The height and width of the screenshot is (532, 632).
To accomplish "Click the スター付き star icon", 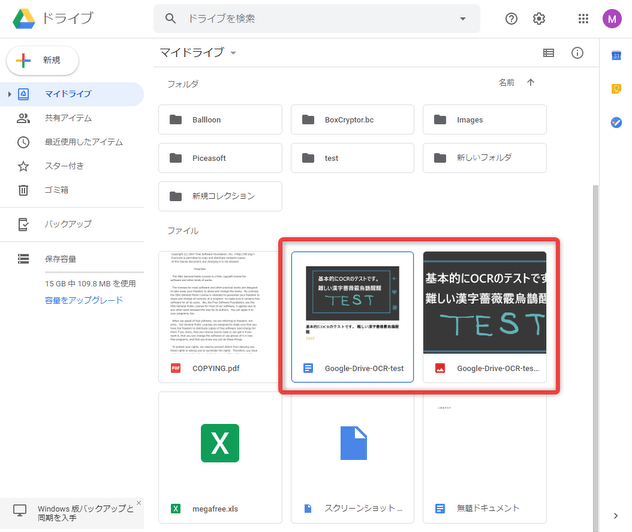I will coord(23,166).
